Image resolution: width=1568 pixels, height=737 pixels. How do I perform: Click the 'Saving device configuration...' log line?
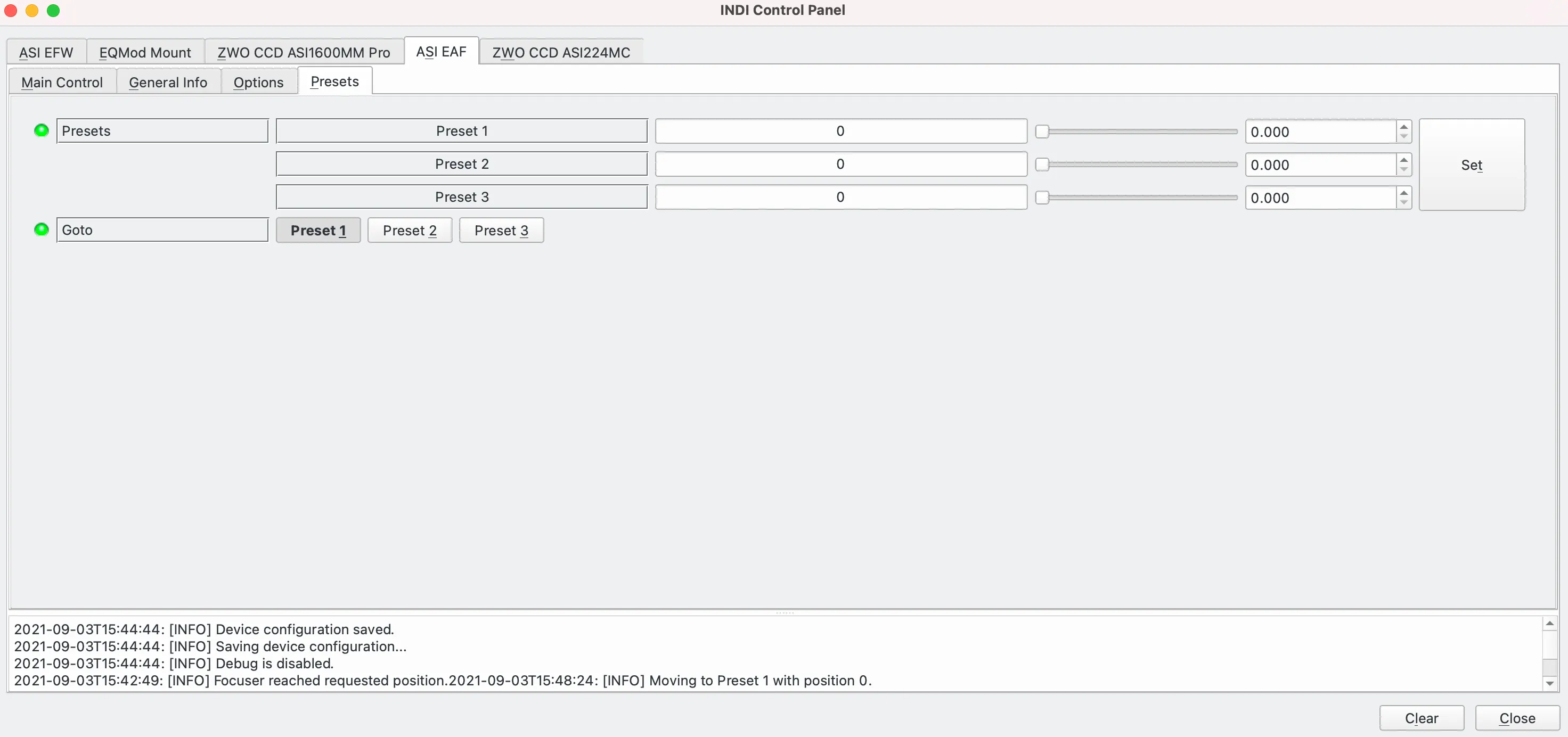pos(210,646)
